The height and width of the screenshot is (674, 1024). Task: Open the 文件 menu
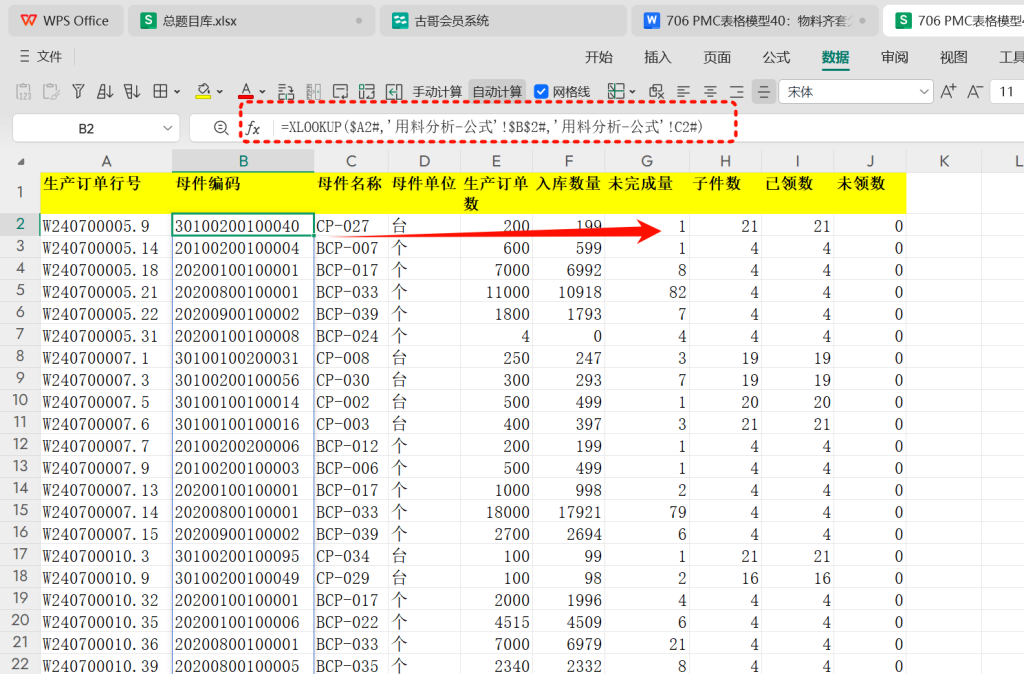pyautogui.click(x=49, y=57)
